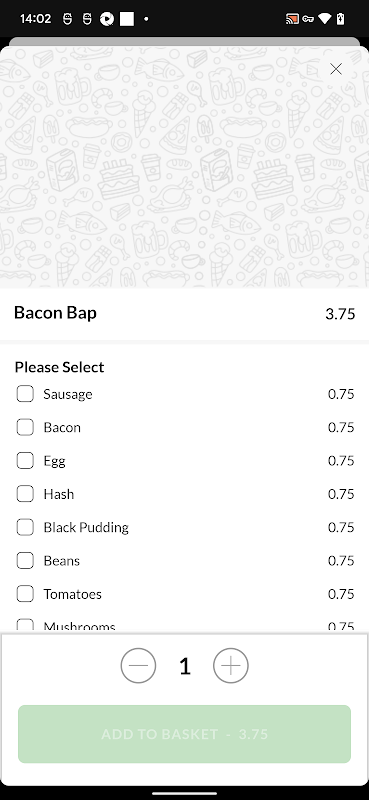Viewport: 369px width, 800px height.
Task: Tick the Sausage checkbox
Action: point(25,394)
